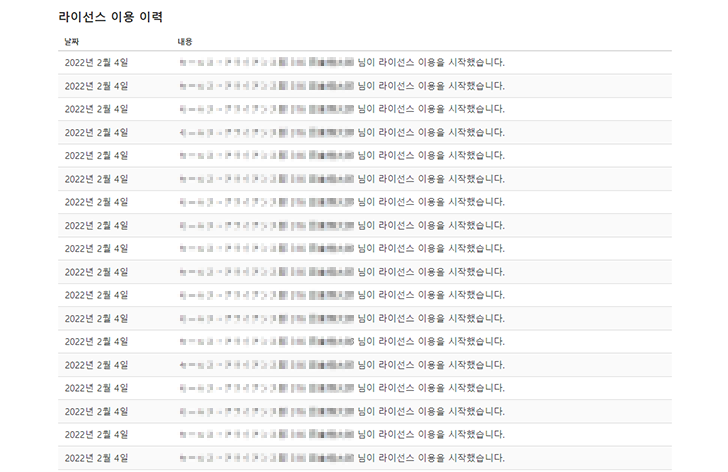Click the blurred user name in the first row
The image size is (728, 472).
266,62
